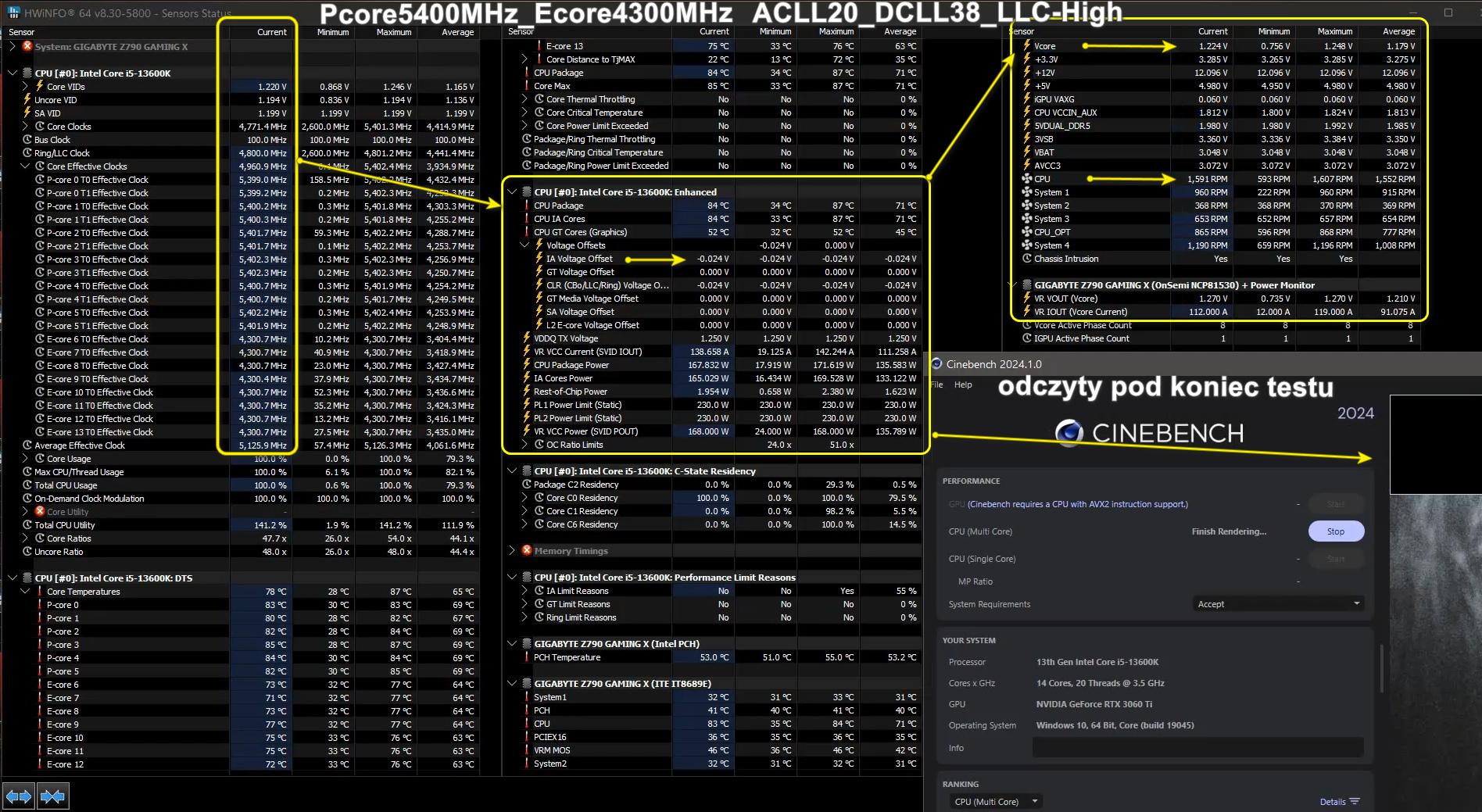This screenshot has width=1482, height=812.
Task: Collapse the Voltage Offsets group
Action: [524, 245]
